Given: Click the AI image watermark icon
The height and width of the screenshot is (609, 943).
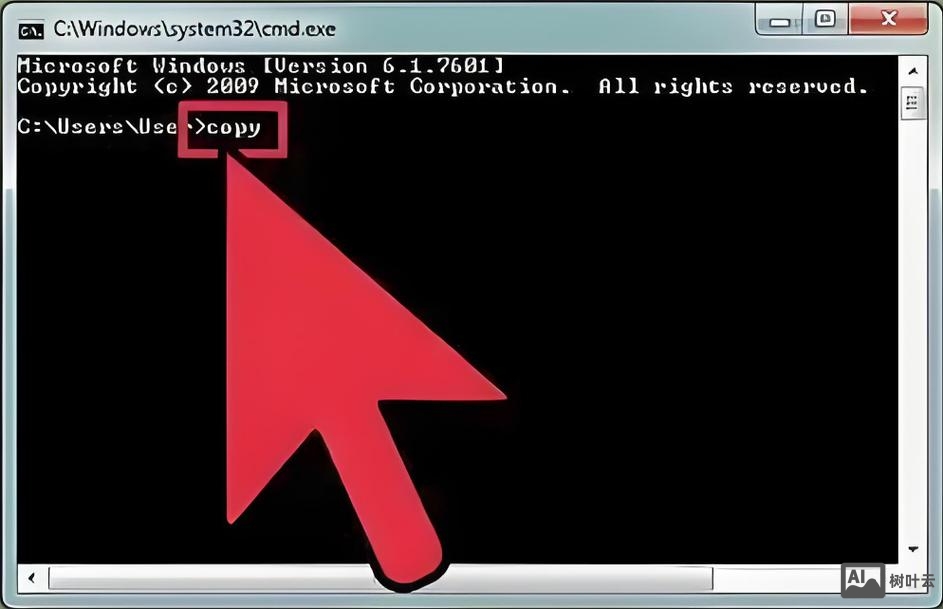Looking at the screenshot, I should [x=862, y=580].
